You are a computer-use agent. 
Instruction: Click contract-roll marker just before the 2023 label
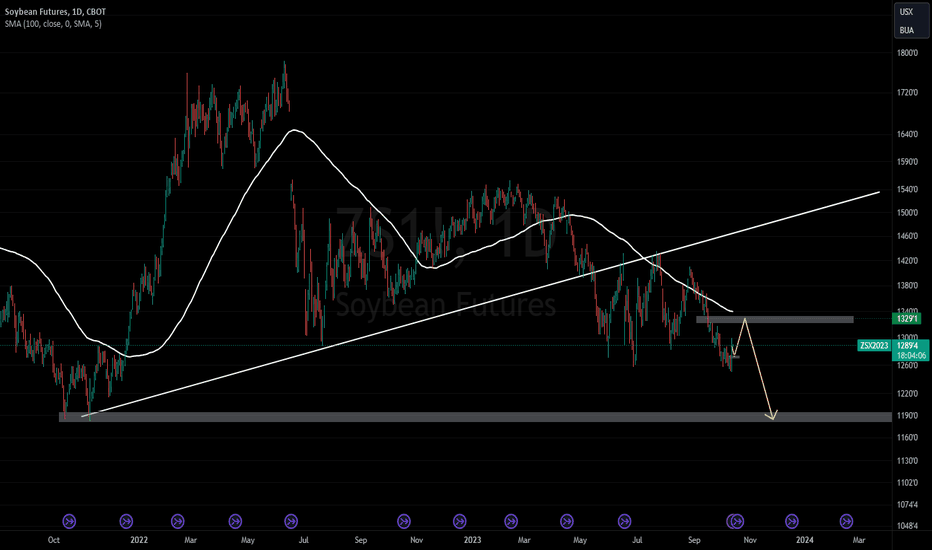[x=459, y=521]
